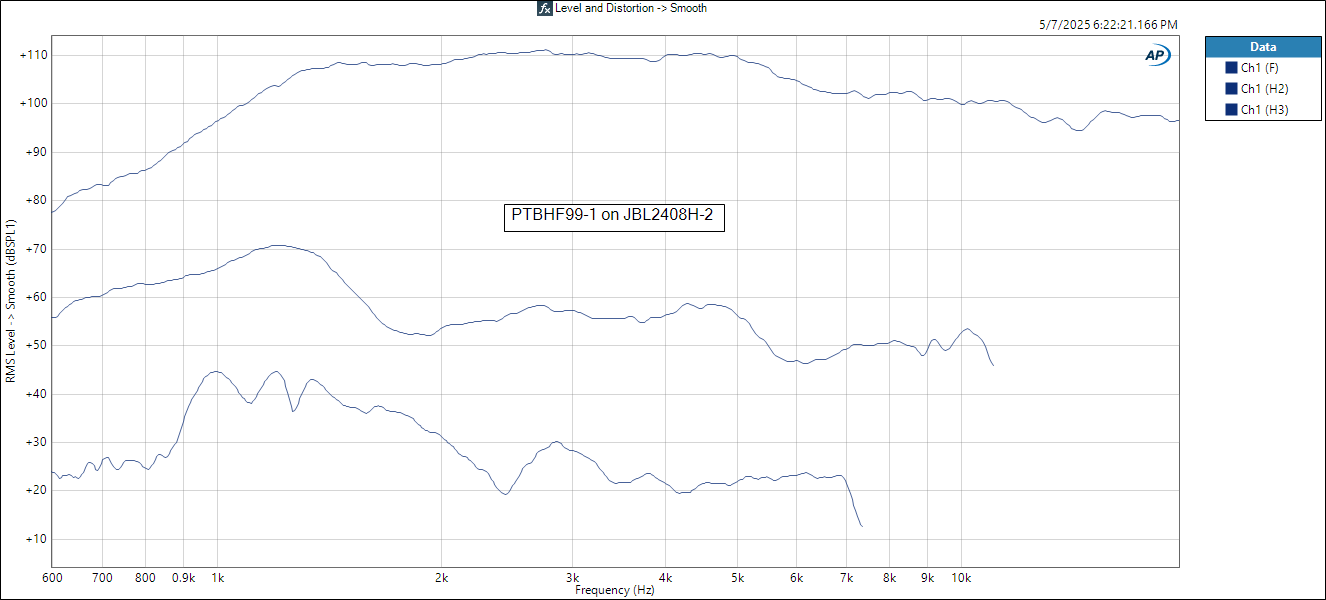The height and width of the screenshot is (600, 1326).
Task: Click the +40 y-axis tick label
Action: click(36, 394)
